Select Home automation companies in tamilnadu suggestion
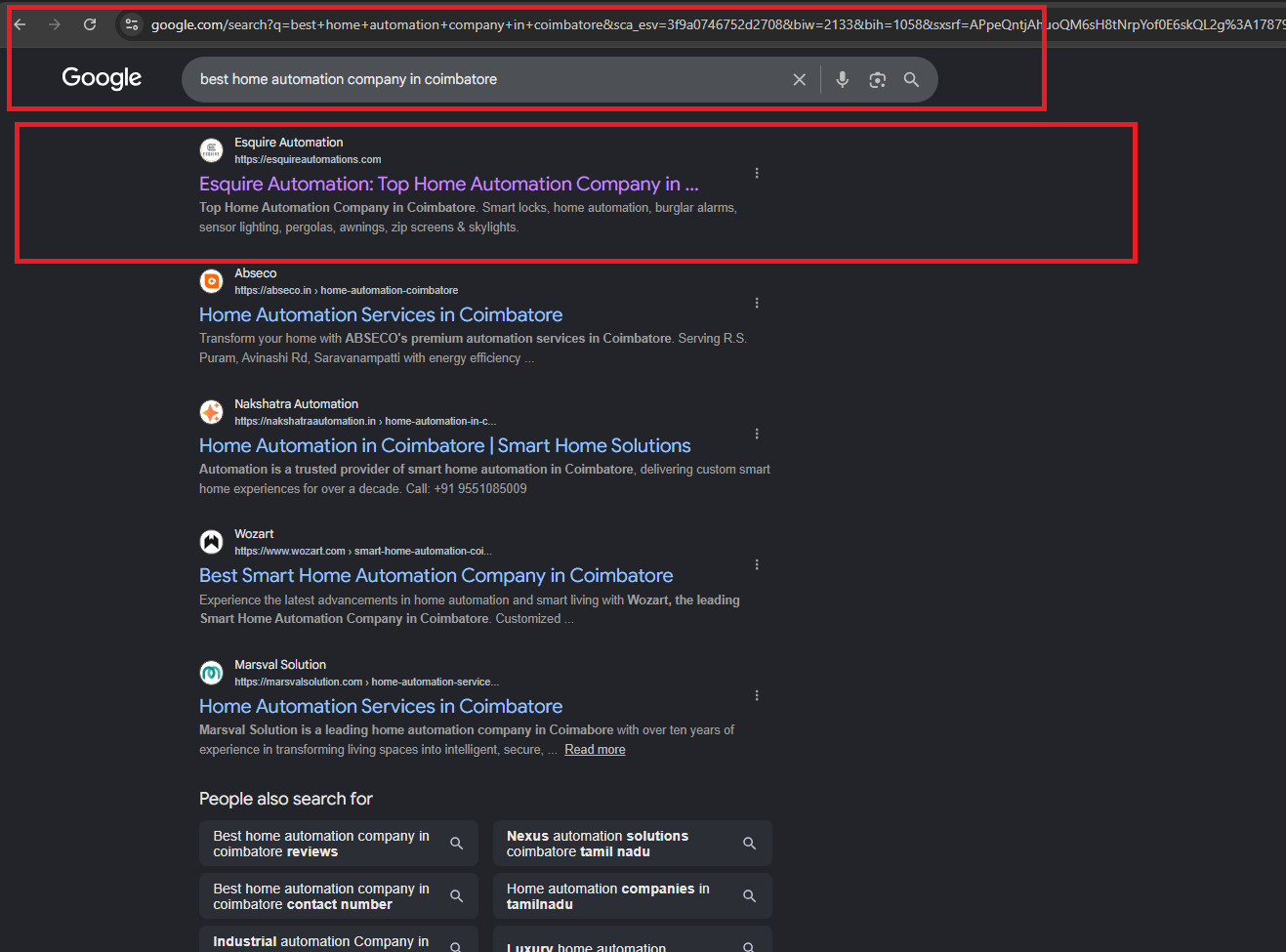The image size is (1286, 952). click(x=633, y=896)
